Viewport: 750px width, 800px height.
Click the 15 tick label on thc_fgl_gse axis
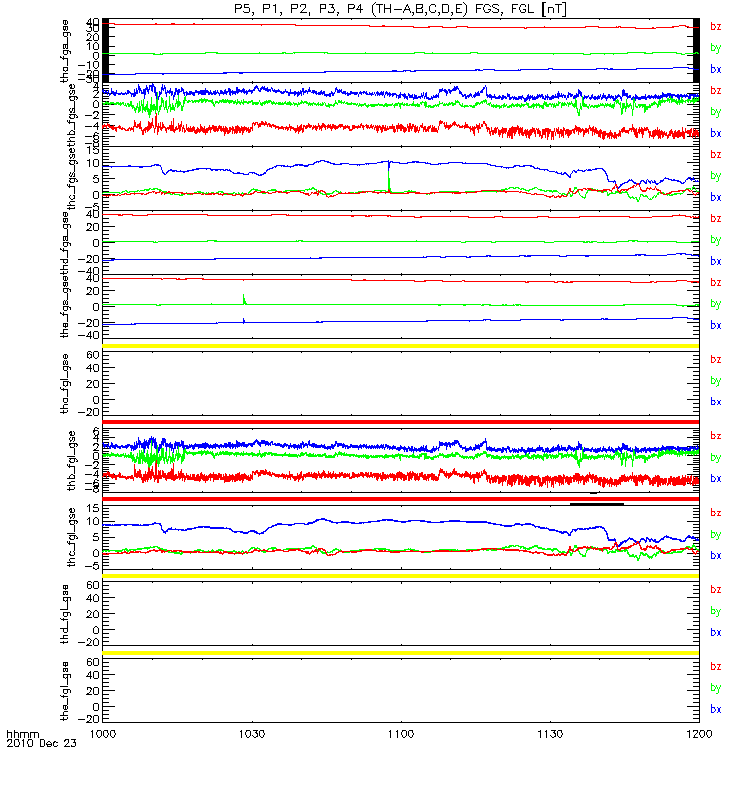pos(93,508)
